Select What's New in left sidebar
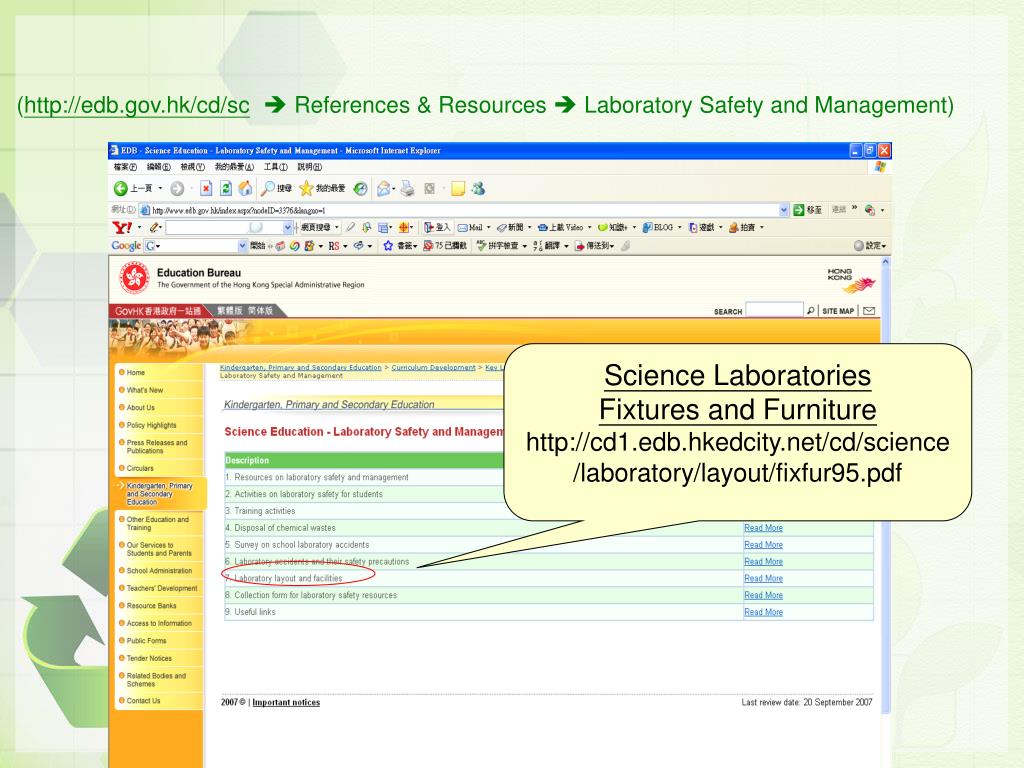This screenshot has height=768, width=1024. (x=144, y=391)
